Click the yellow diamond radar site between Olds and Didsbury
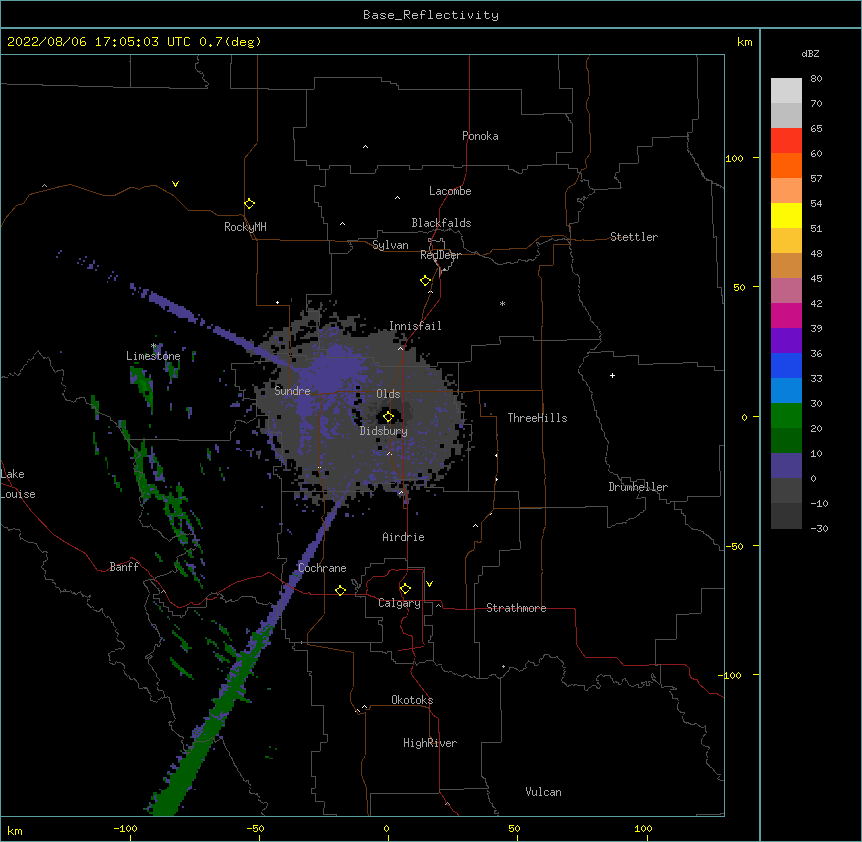The width and height of the screenshot is (862, 842). [389, 416]
